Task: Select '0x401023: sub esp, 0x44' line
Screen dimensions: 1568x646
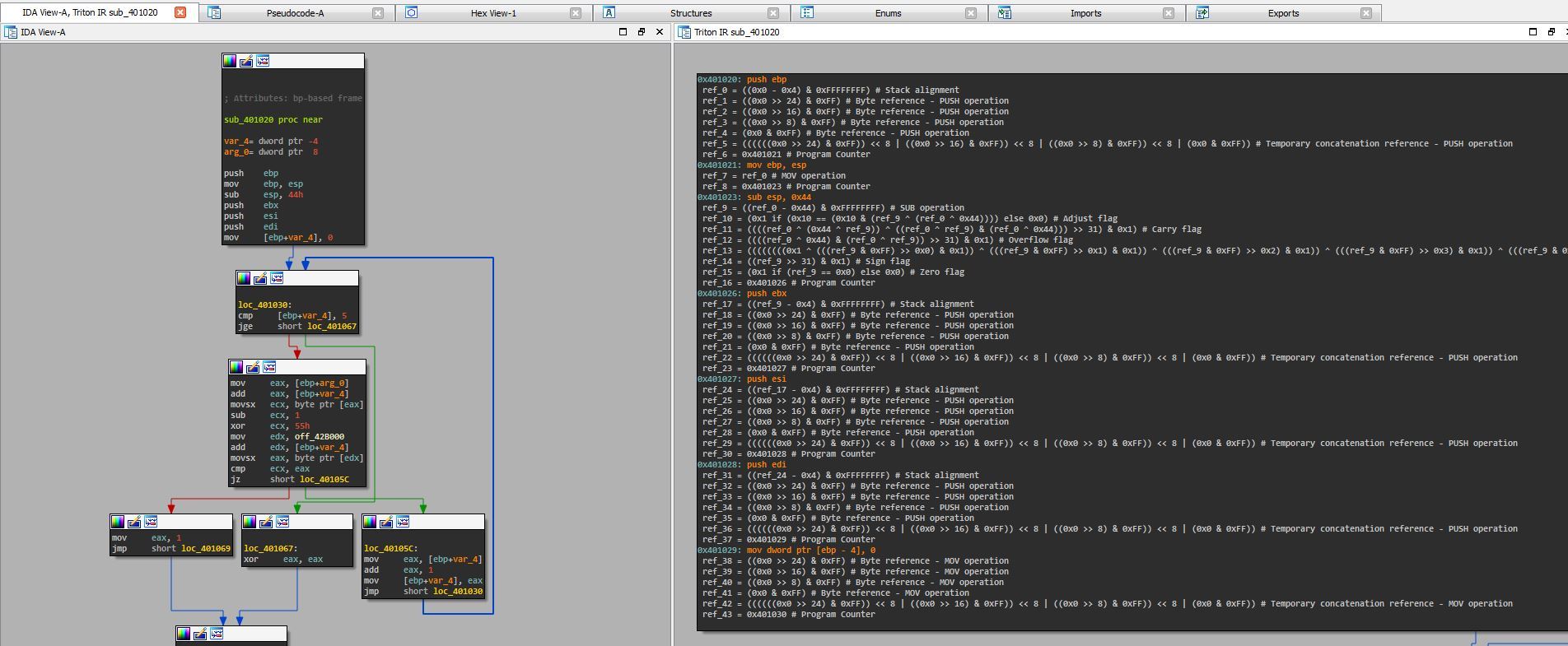Action: [x=754, y=198]
